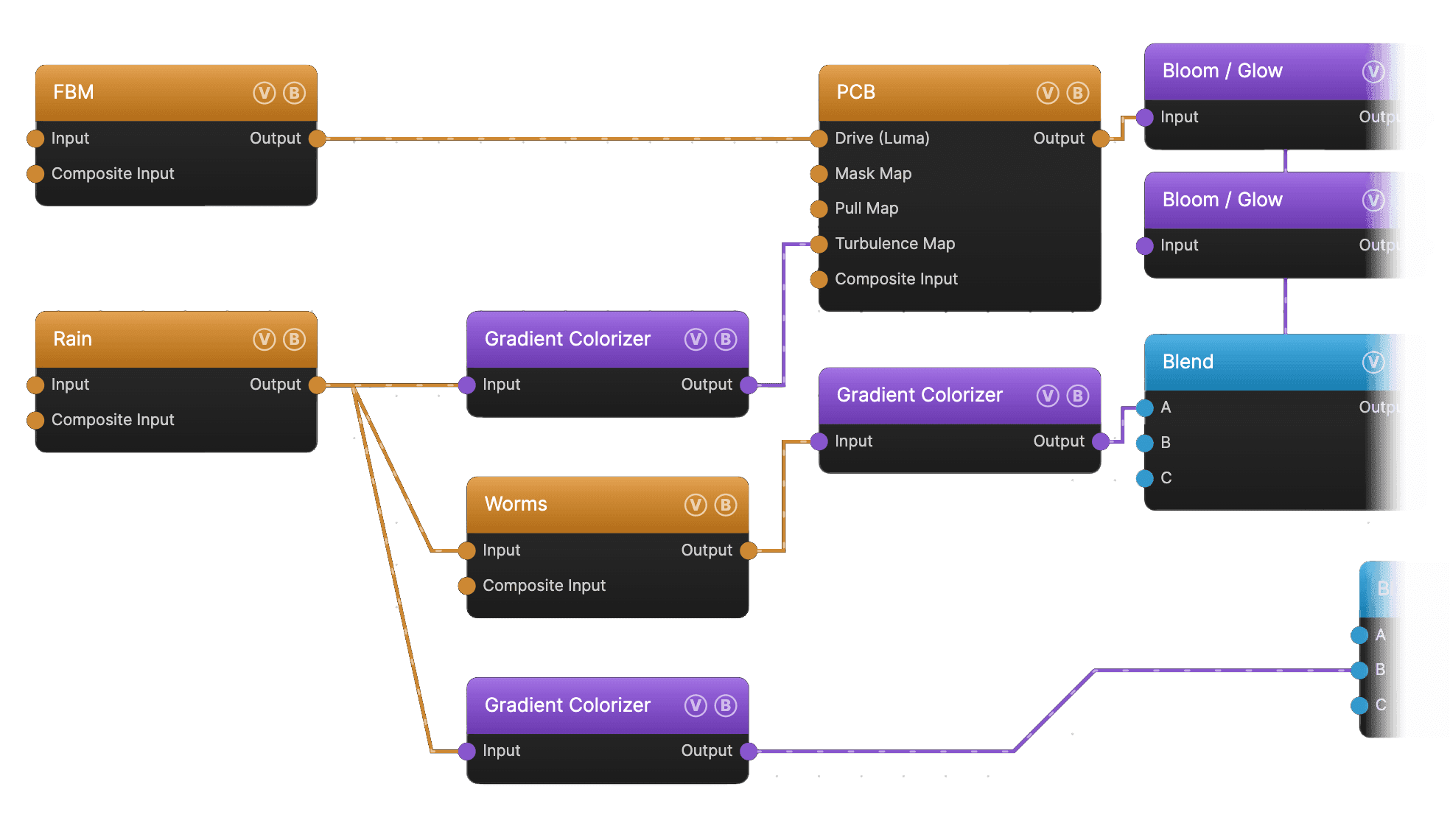
Task: Select the PCB Mask Map input port
Action: click(x=819, y=174)
